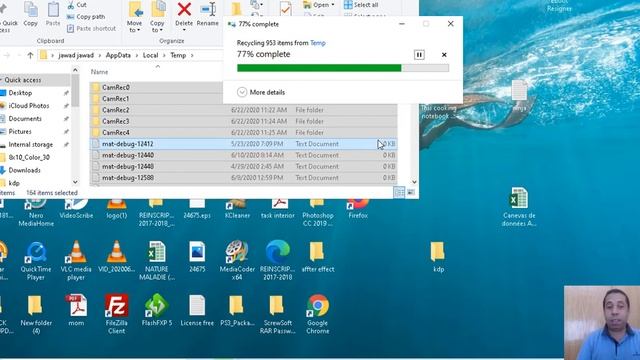Select the FileZilla Client desktop icon
The image size is (640, 360).
click(x=116, y=314)
